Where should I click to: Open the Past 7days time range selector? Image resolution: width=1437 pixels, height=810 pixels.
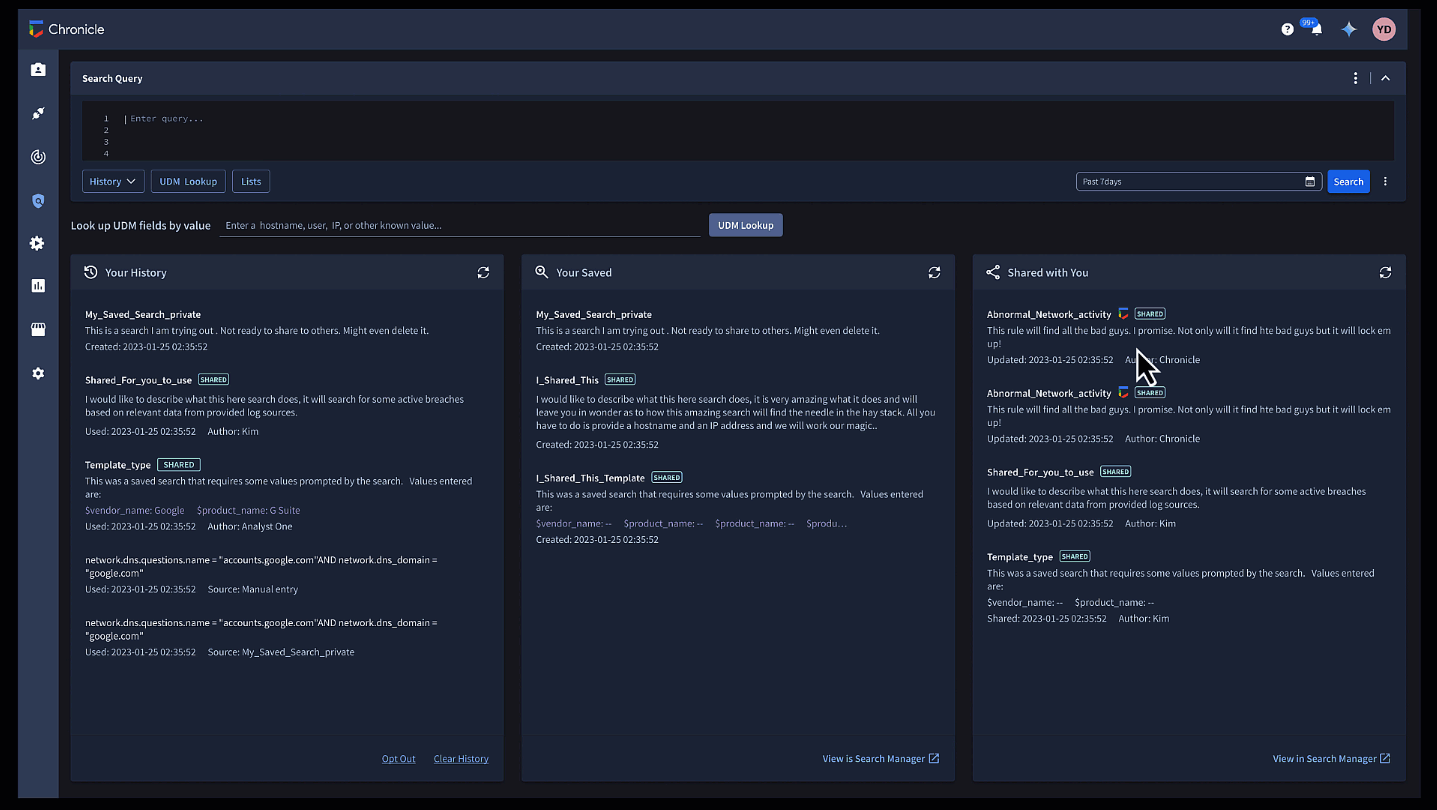1190,182
